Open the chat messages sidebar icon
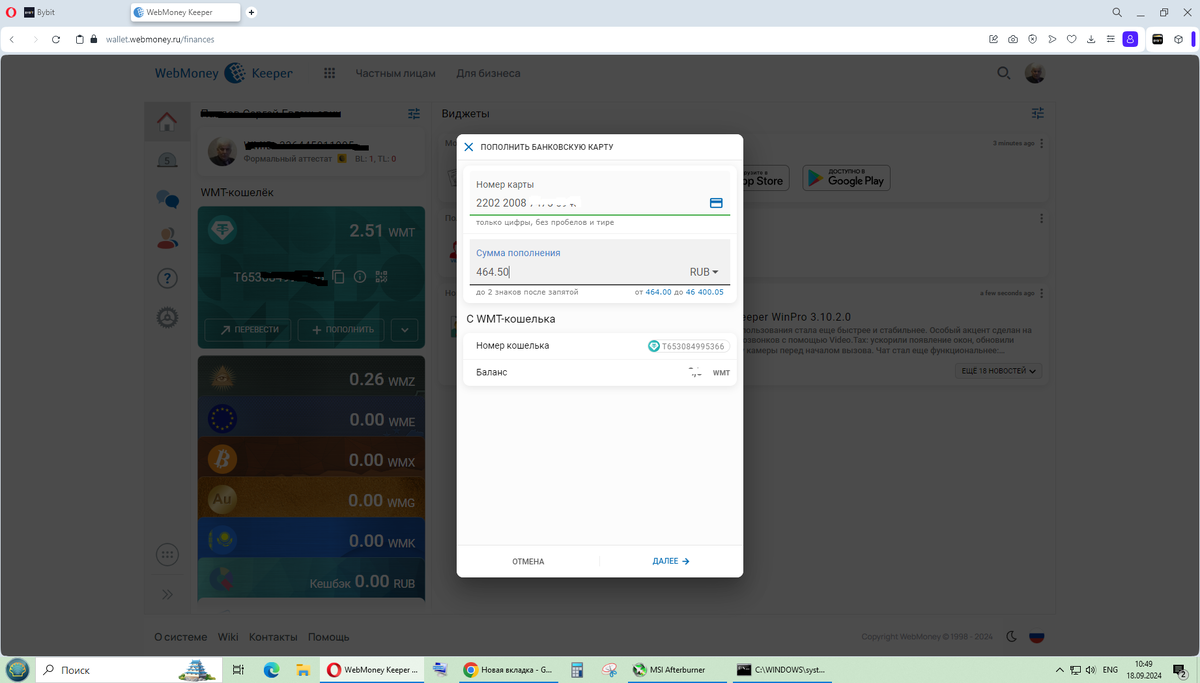Viewport: 1200px width, 683px height. pos(167,199)
